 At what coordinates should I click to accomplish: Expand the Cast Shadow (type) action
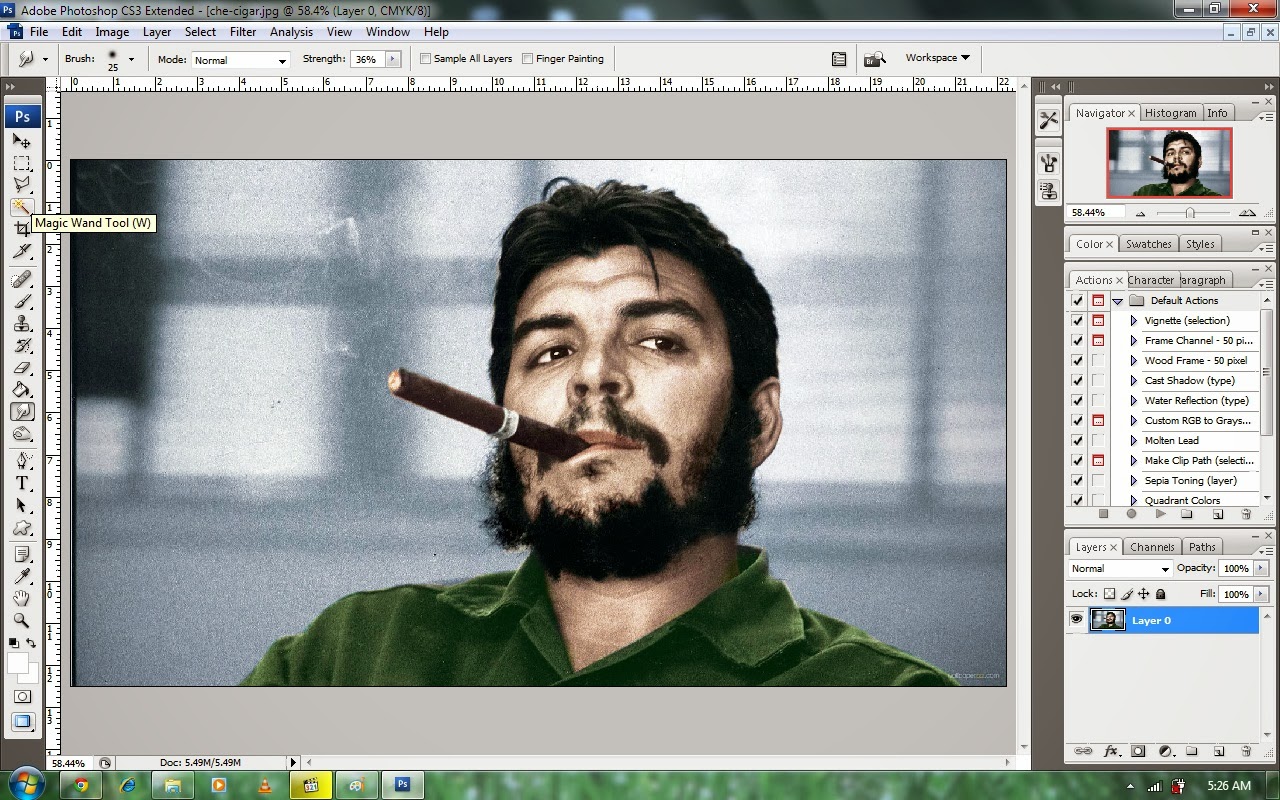tap(1134, 380)
